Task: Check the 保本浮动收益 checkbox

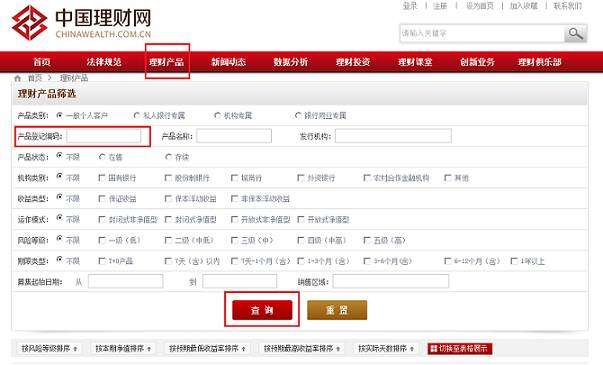Action: [x=168, y=198]
